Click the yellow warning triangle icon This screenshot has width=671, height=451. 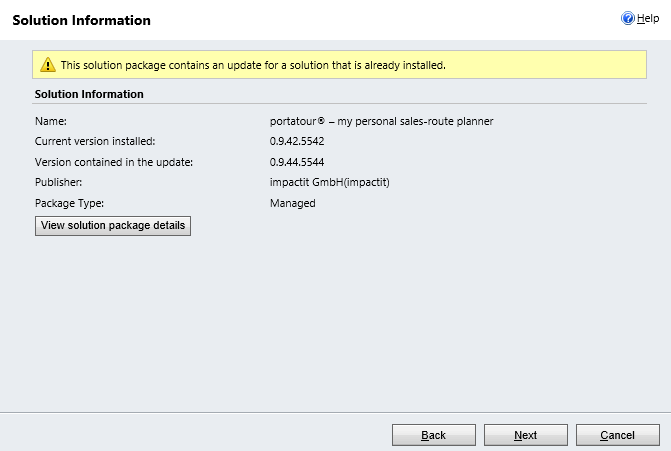point(48,65)
